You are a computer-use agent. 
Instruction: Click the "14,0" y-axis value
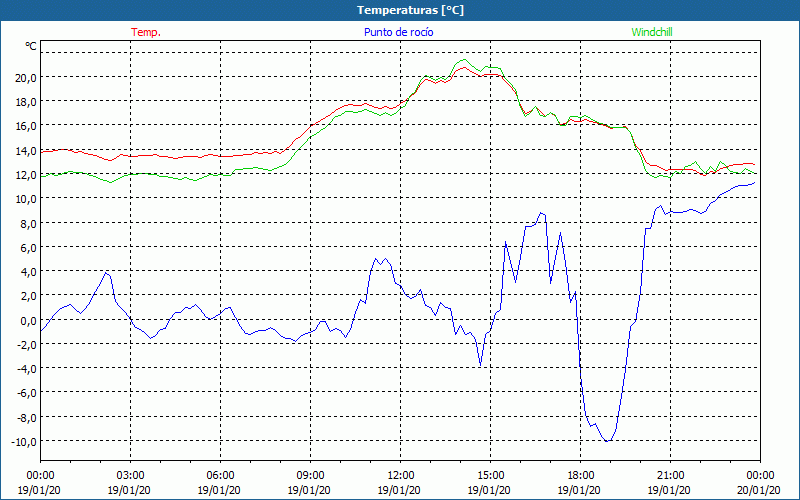pos(27,151)
